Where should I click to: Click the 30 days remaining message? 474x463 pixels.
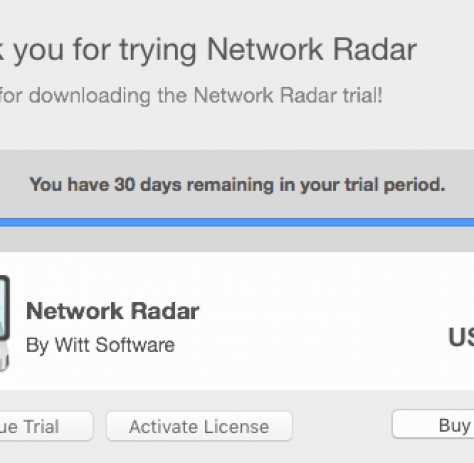click(x=237, y=184)
